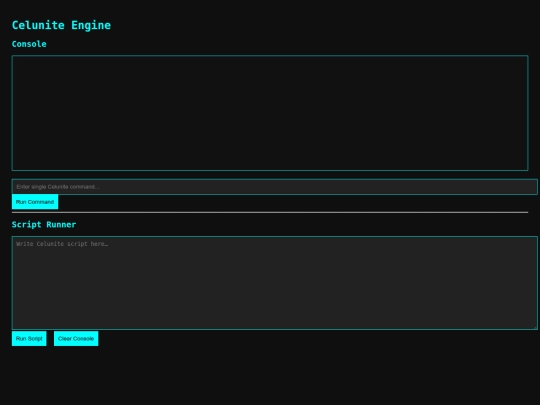Click the Script Runner heading
Screen dimensions: 540x405
pos(44,225)
